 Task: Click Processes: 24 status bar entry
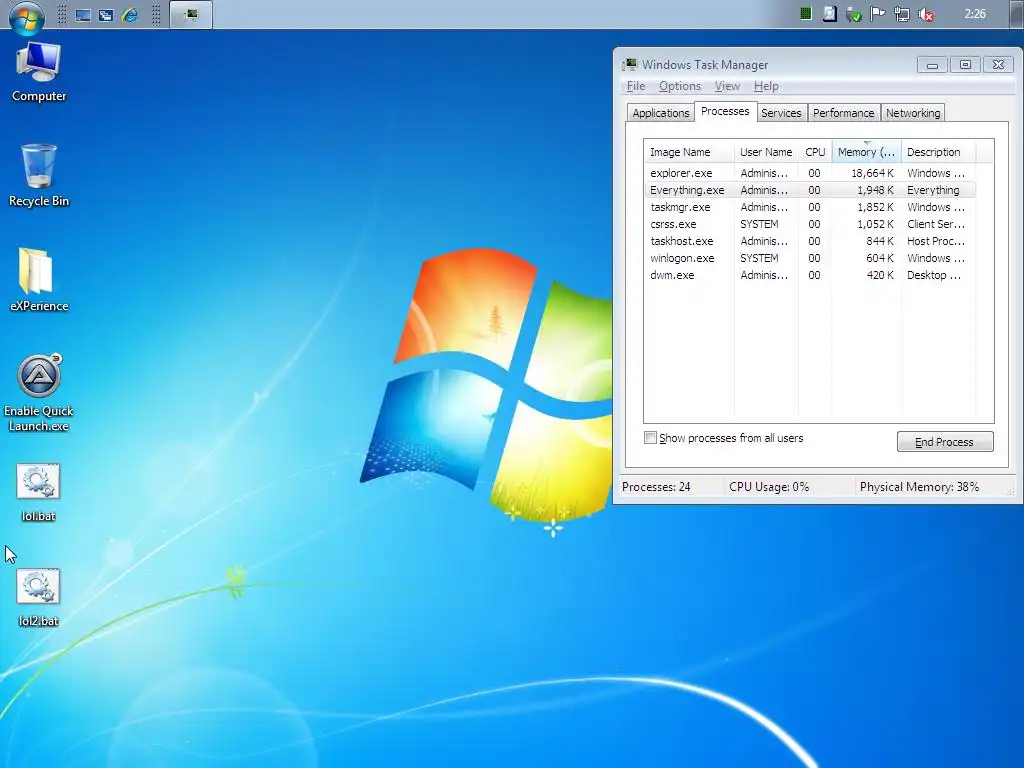[656, 487]
